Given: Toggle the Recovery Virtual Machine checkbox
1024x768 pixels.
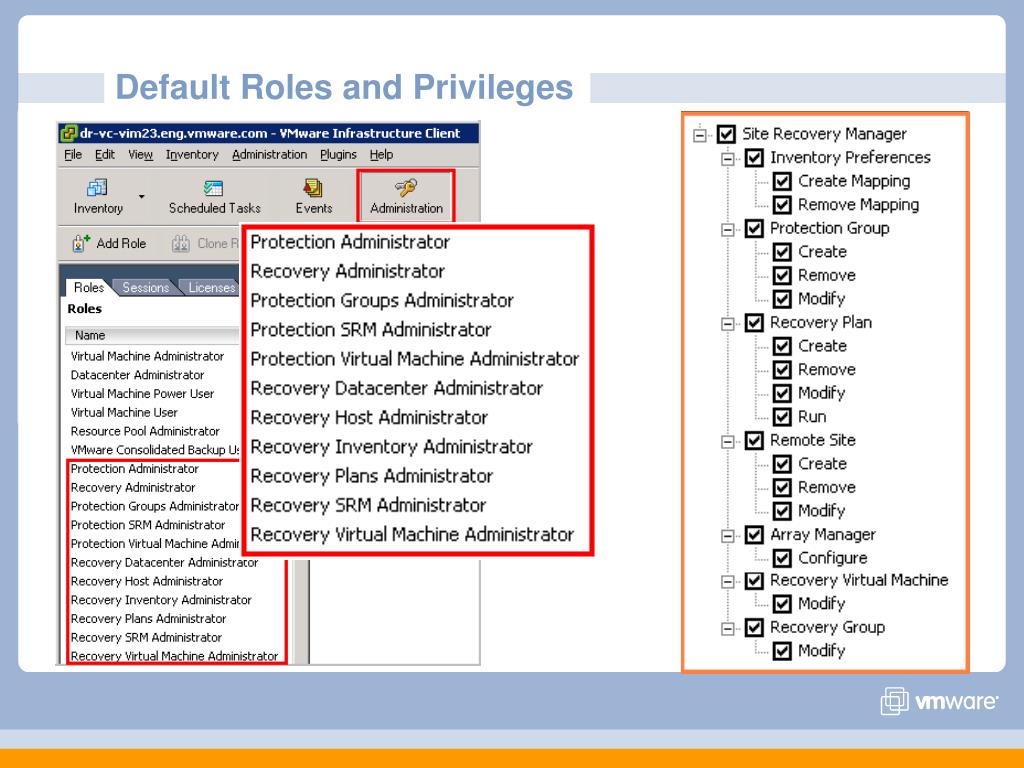Looking at the screenshot, I should pos(754,581).
